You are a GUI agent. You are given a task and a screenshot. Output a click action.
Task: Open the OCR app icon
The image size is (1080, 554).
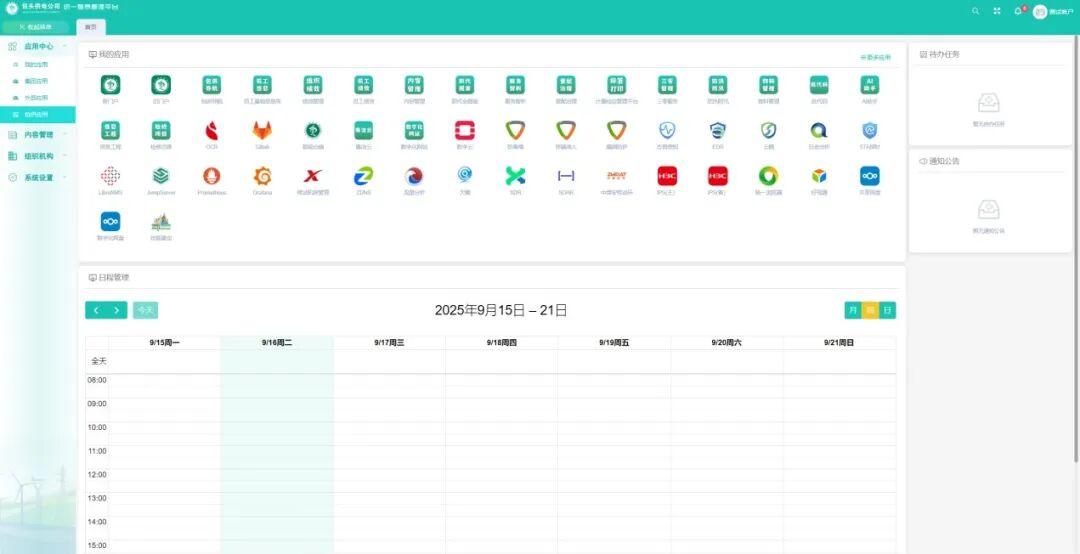(x=211, y=130)
